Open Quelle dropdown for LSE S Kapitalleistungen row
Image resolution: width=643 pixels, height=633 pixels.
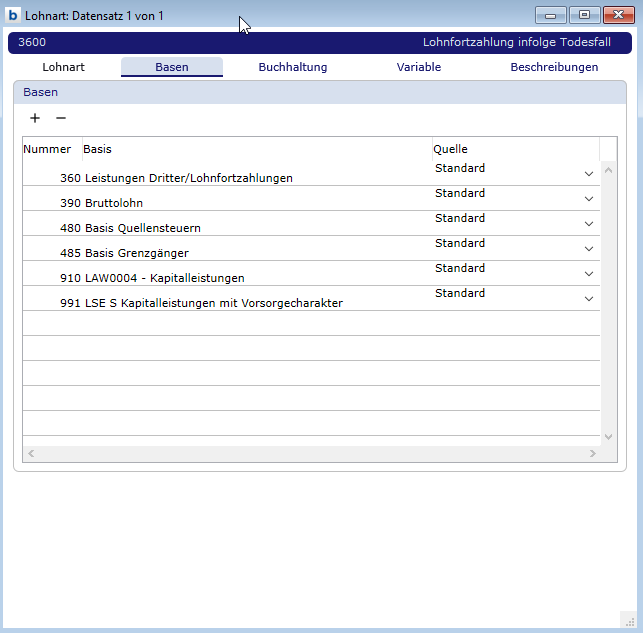point(589,299)
